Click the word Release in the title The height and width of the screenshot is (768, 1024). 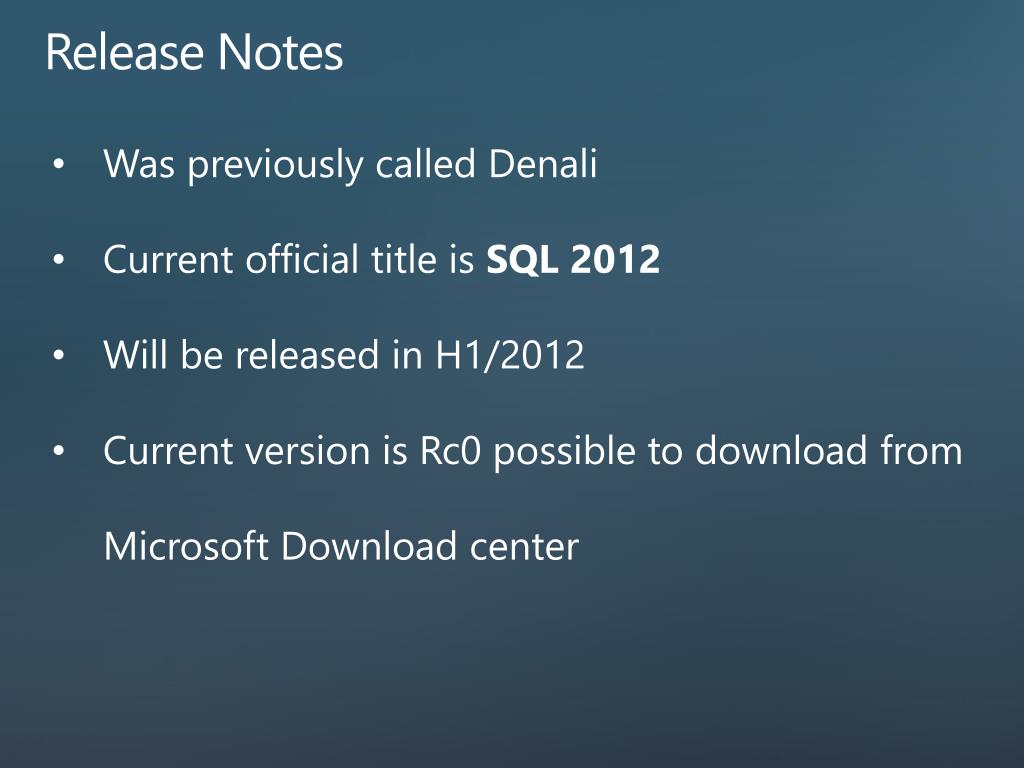125,52
